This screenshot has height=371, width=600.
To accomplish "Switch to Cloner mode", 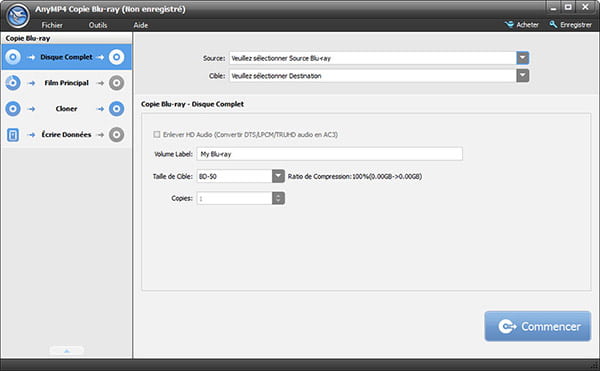I will tap(66, 109).
